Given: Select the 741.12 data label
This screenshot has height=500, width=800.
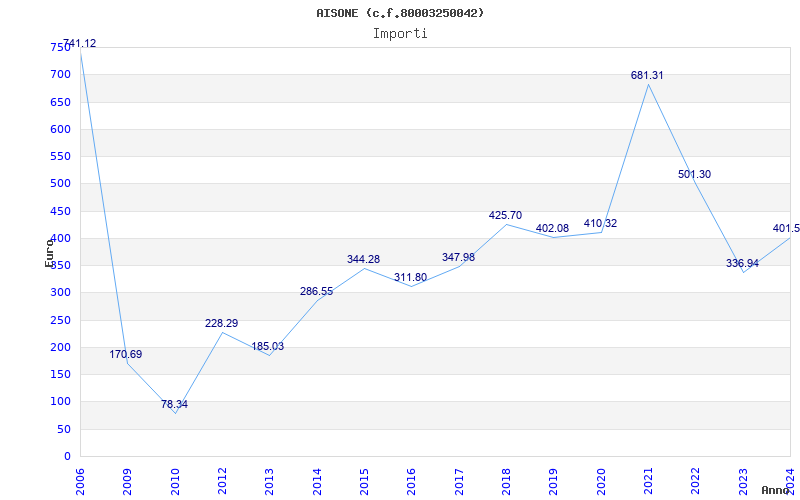Looking at the screenshot, I should coord(80,43).
